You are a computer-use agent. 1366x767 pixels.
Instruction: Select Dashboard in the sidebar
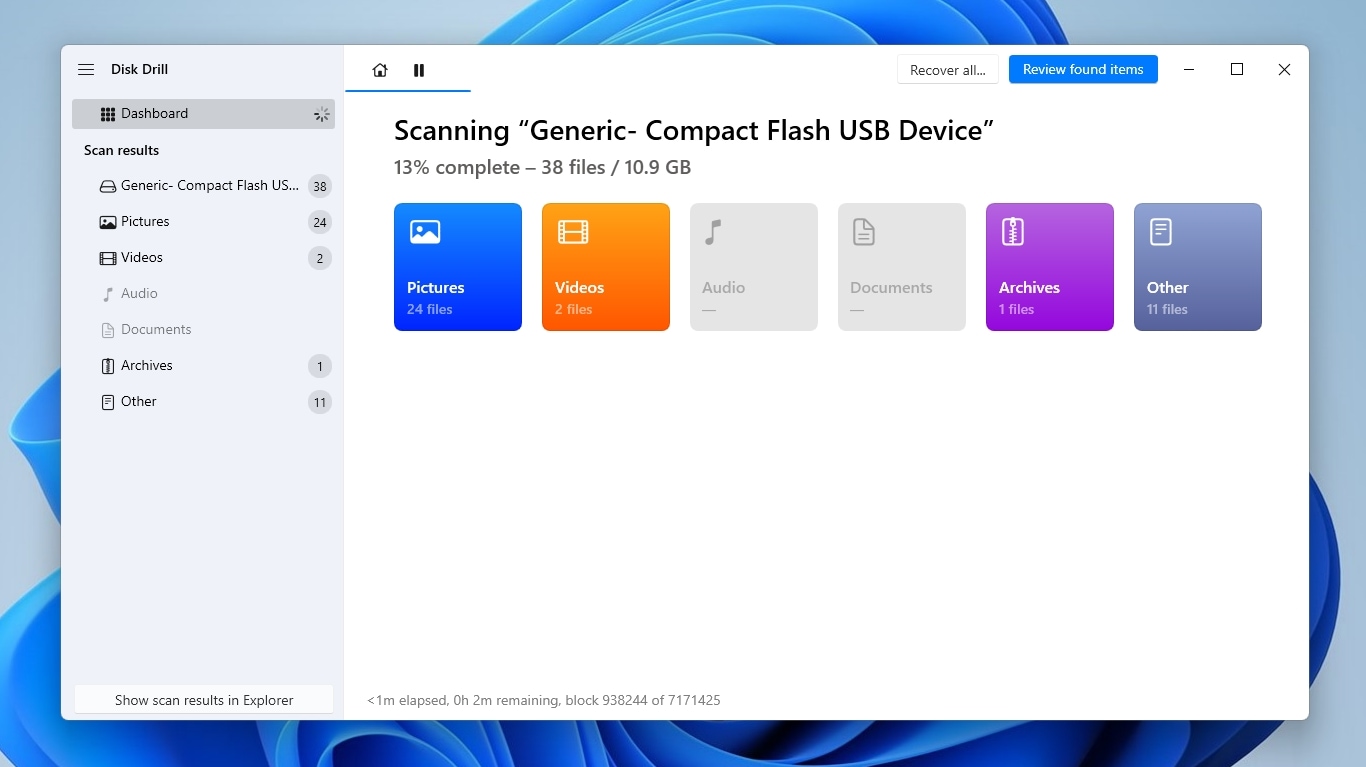click(203, 114)
